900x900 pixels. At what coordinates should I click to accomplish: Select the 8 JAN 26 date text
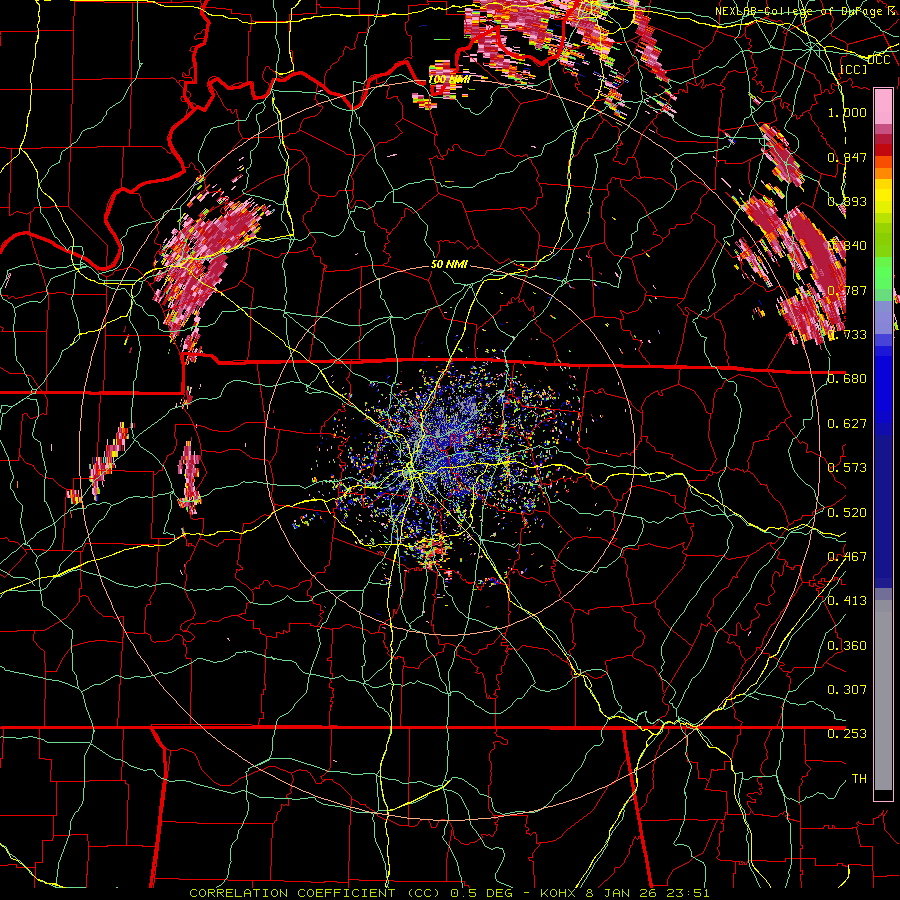[x=620, y=893]
